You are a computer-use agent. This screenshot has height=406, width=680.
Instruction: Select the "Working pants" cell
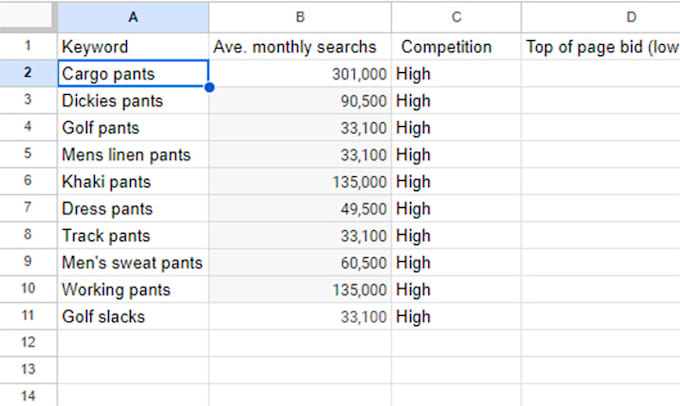pyautogui.click(x=133, y=289)
